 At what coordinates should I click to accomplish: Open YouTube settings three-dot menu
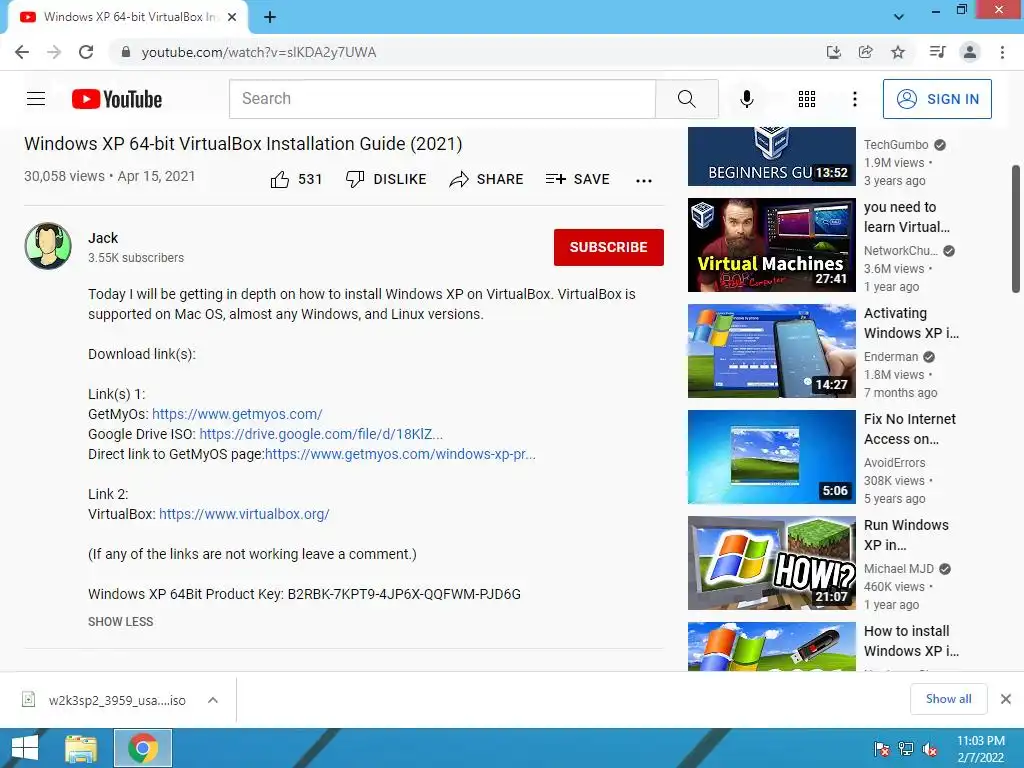tap(855, 99)
